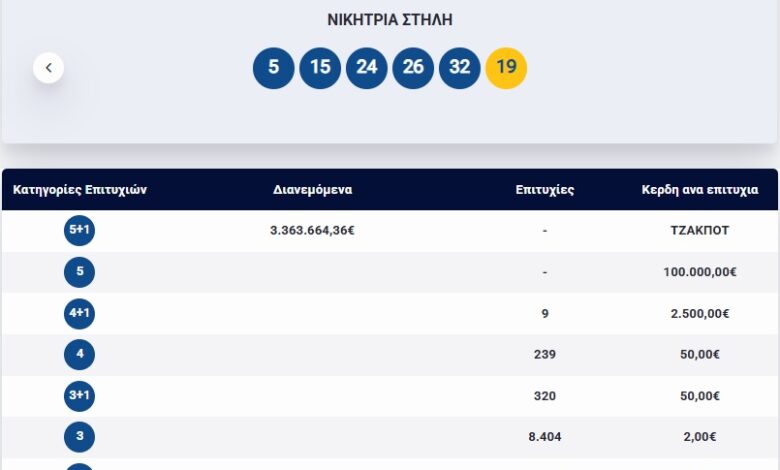780x470 pixels.
Task: Click the category 3 badge in table
Action: [79, 436]
